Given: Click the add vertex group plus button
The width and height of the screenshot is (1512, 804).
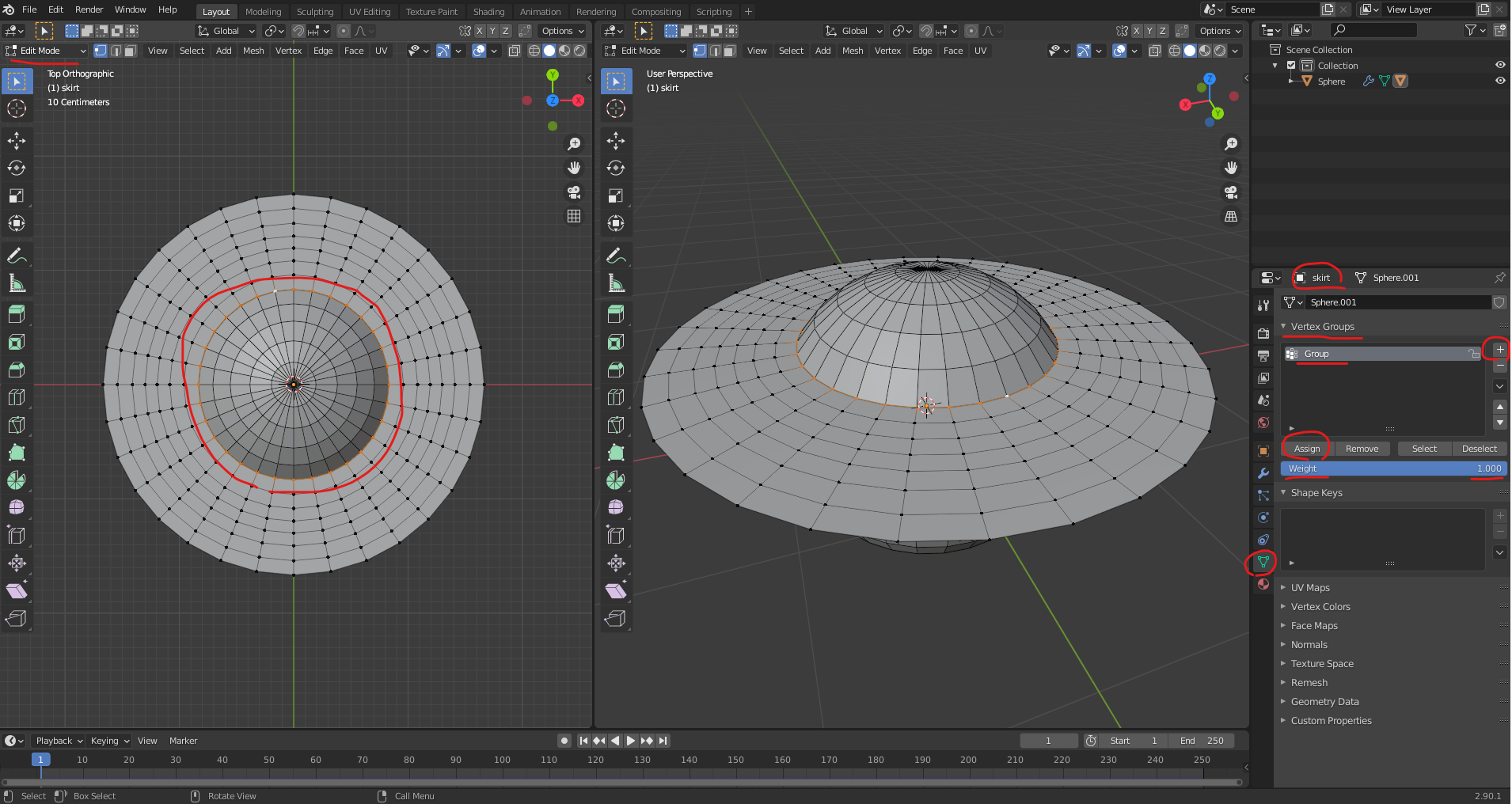Looking at the screenshot, I should (1499, 350).
